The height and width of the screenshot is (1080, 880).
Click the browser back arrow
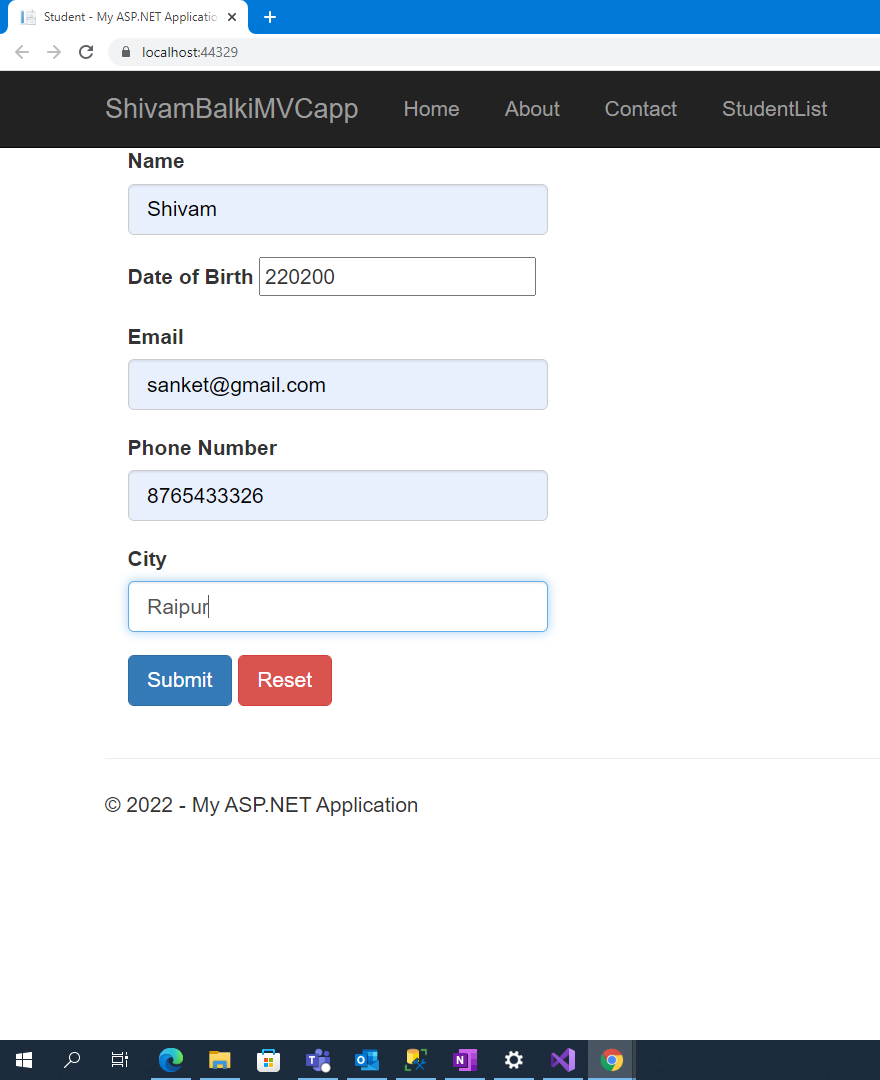tap(22, 52)
